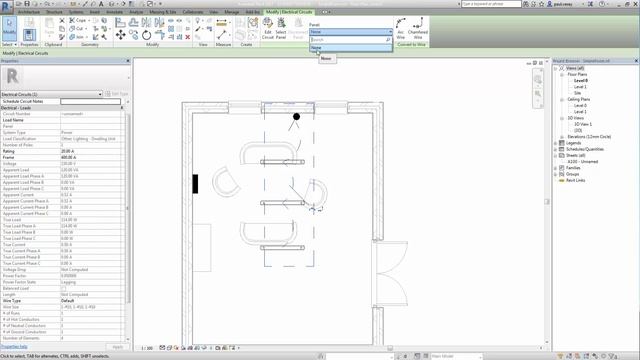The image size is (640, 360).
Task: Collapse the Views (all) tree node
Action: click(x=556, y=68)
